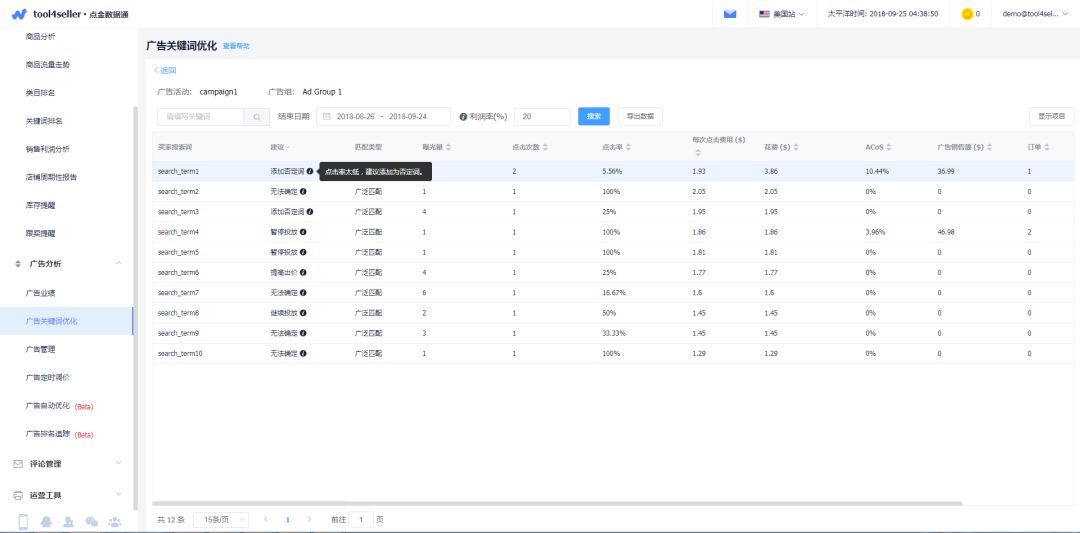Click the WeChat icon at sidebar bottom
1080x533 pixels.
92,521
